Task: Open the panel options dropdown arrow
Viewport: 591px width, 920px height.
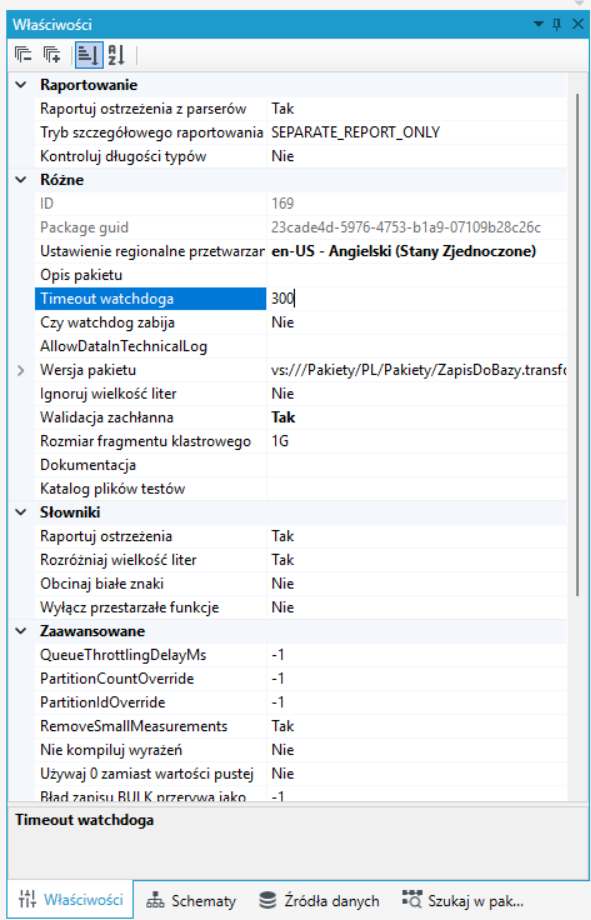Action: click(x=538, y=24)
